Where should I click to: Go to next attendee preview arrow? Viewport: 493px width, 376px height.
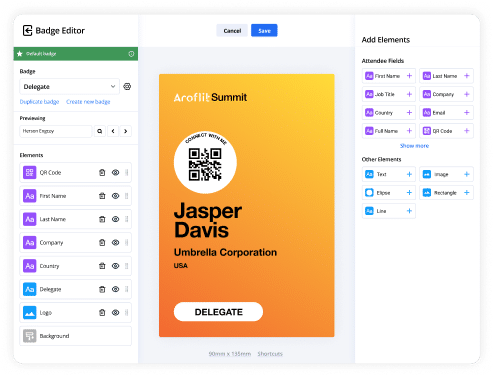pyautogui.click(x=126, y=131)
